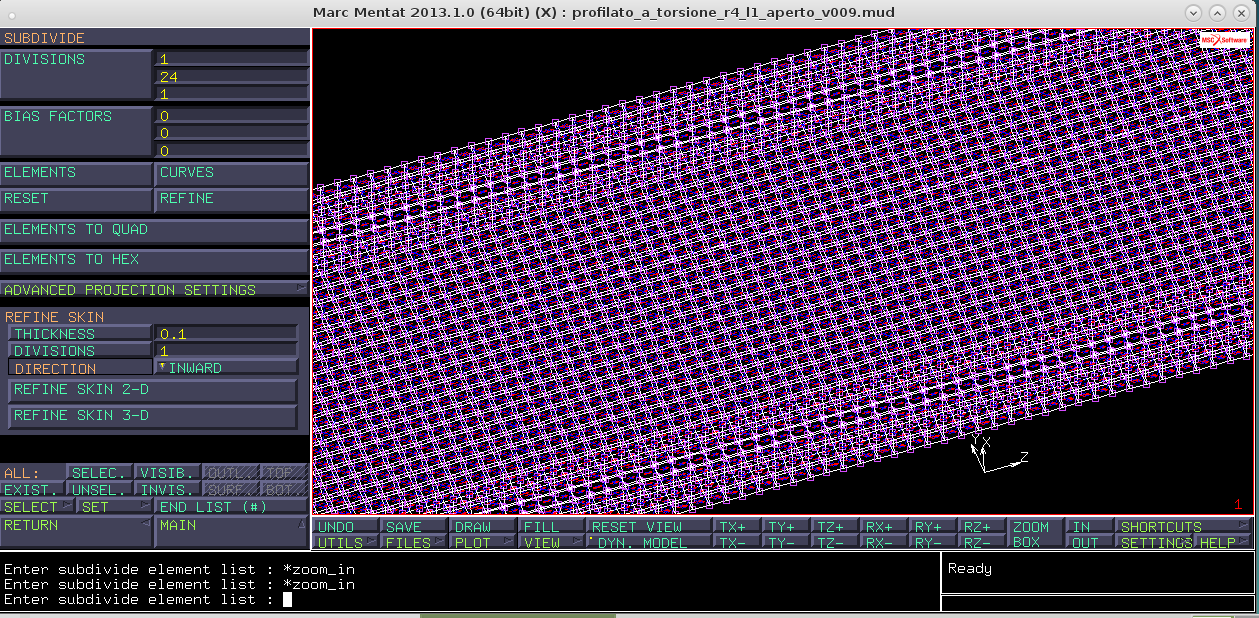Click the command input line
1259x618 pixels.
click(x=470, y=599)
